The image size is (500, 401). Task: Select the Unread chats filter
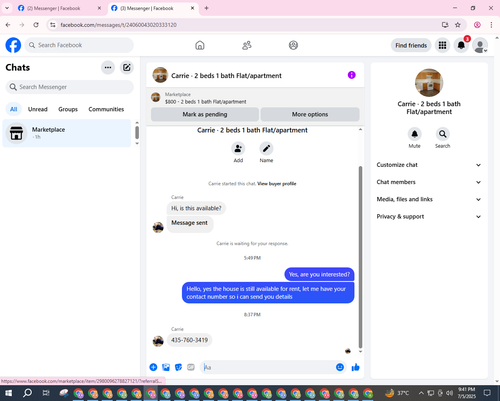click(x=38, y=109)
